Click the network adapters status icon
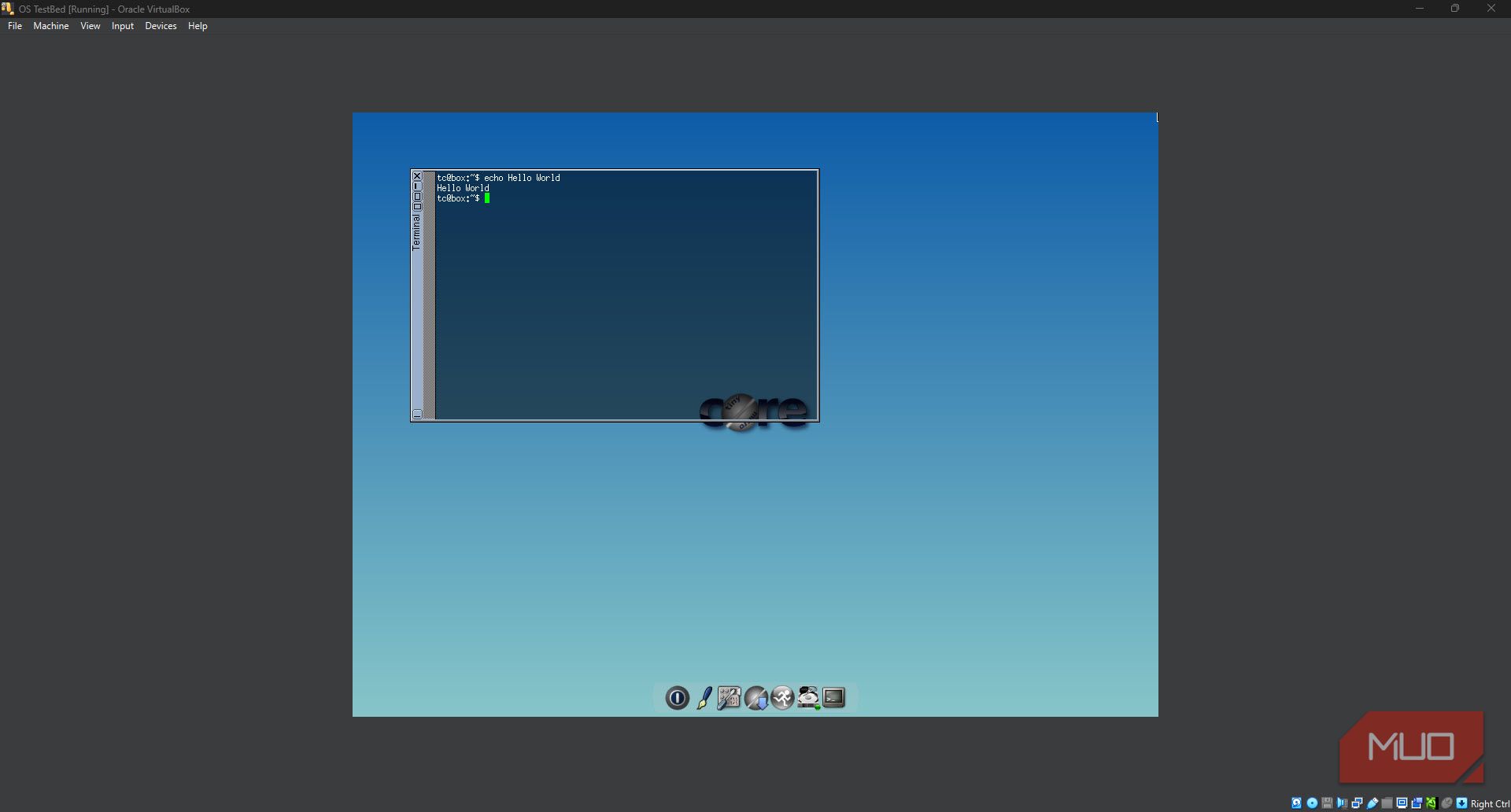 click(1357, 803)
